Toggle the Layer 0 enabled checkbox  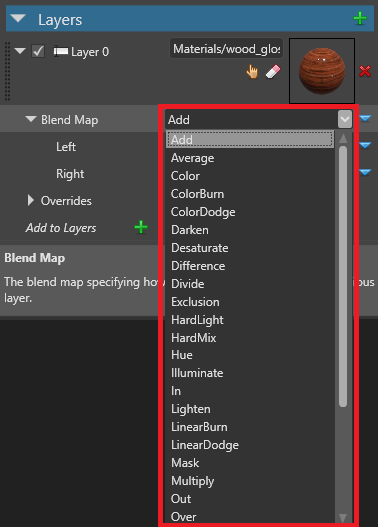click(x=38, y=51)
